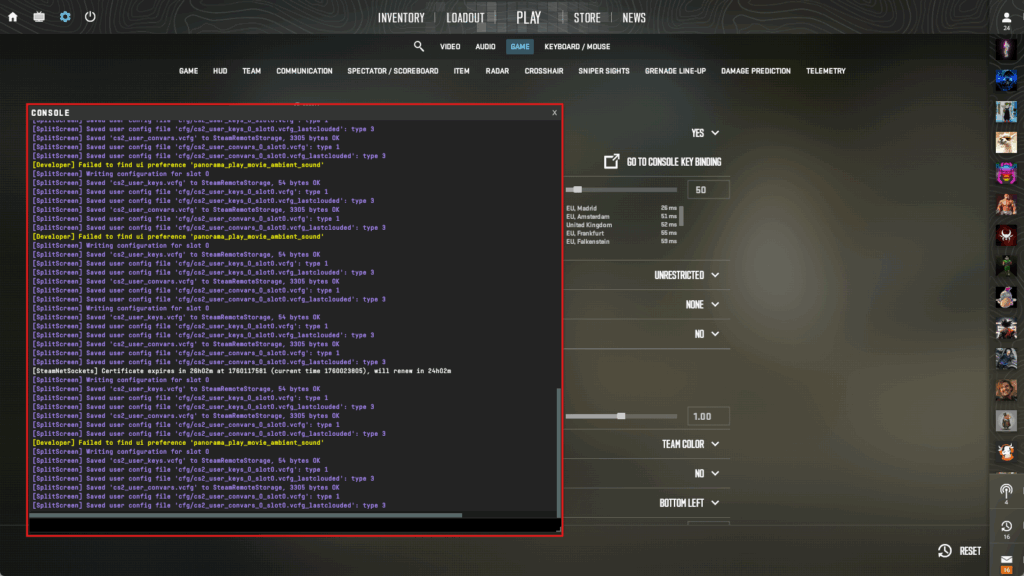The width and height of the screenshot is (1024, 576).
Task: Select the pink glowing figure friend avatar
Action: [1006, 48]
